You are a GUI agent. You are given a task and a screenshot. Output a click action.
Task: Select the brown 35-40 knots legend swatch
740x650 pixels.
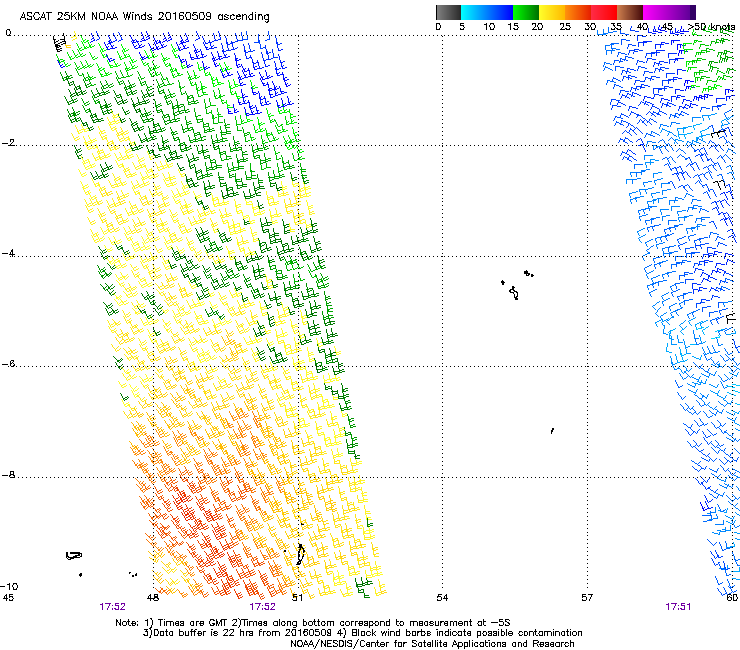630,12
